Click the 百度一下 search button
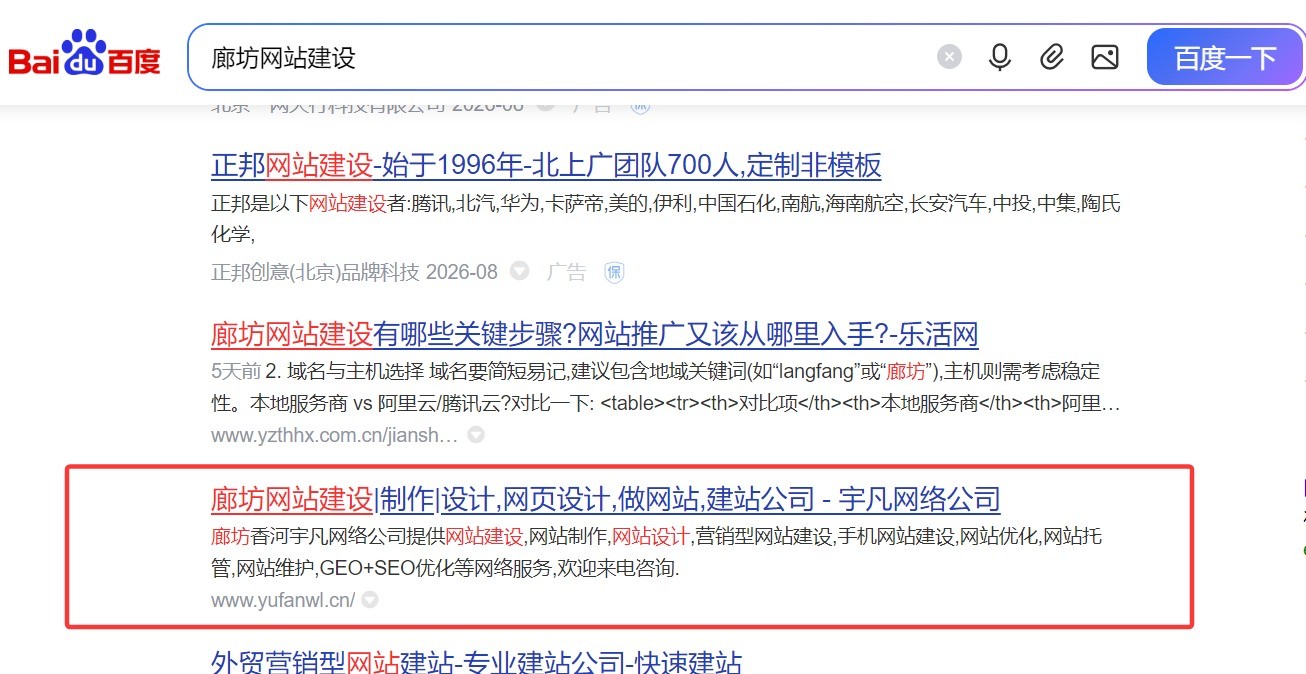This screenshot has width=1306, height=674. (x=1225, y=57)
